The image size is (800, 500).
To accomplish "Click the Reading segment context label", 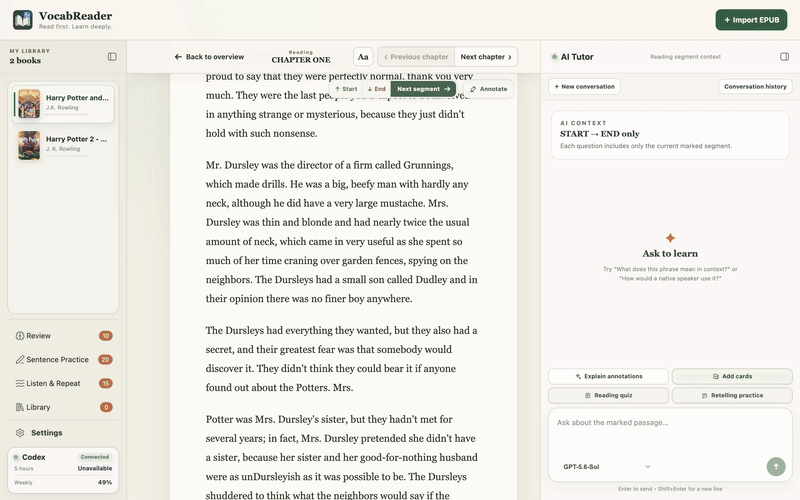I will point(685,57).
